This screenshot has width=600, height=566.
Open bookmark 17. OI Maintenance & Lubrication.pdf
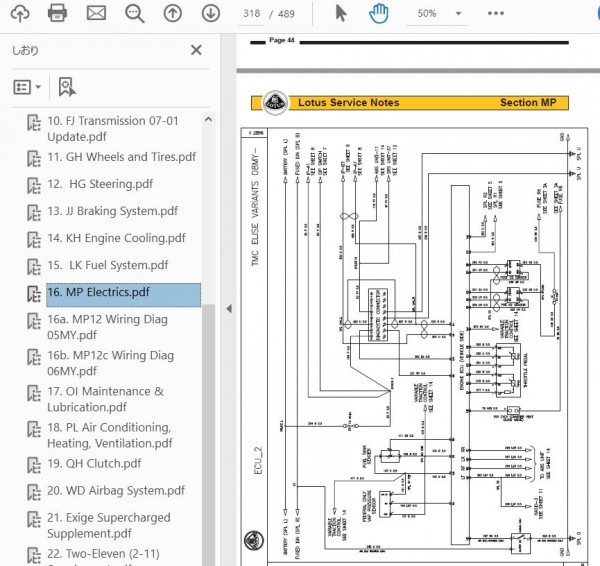click(105, 399)
